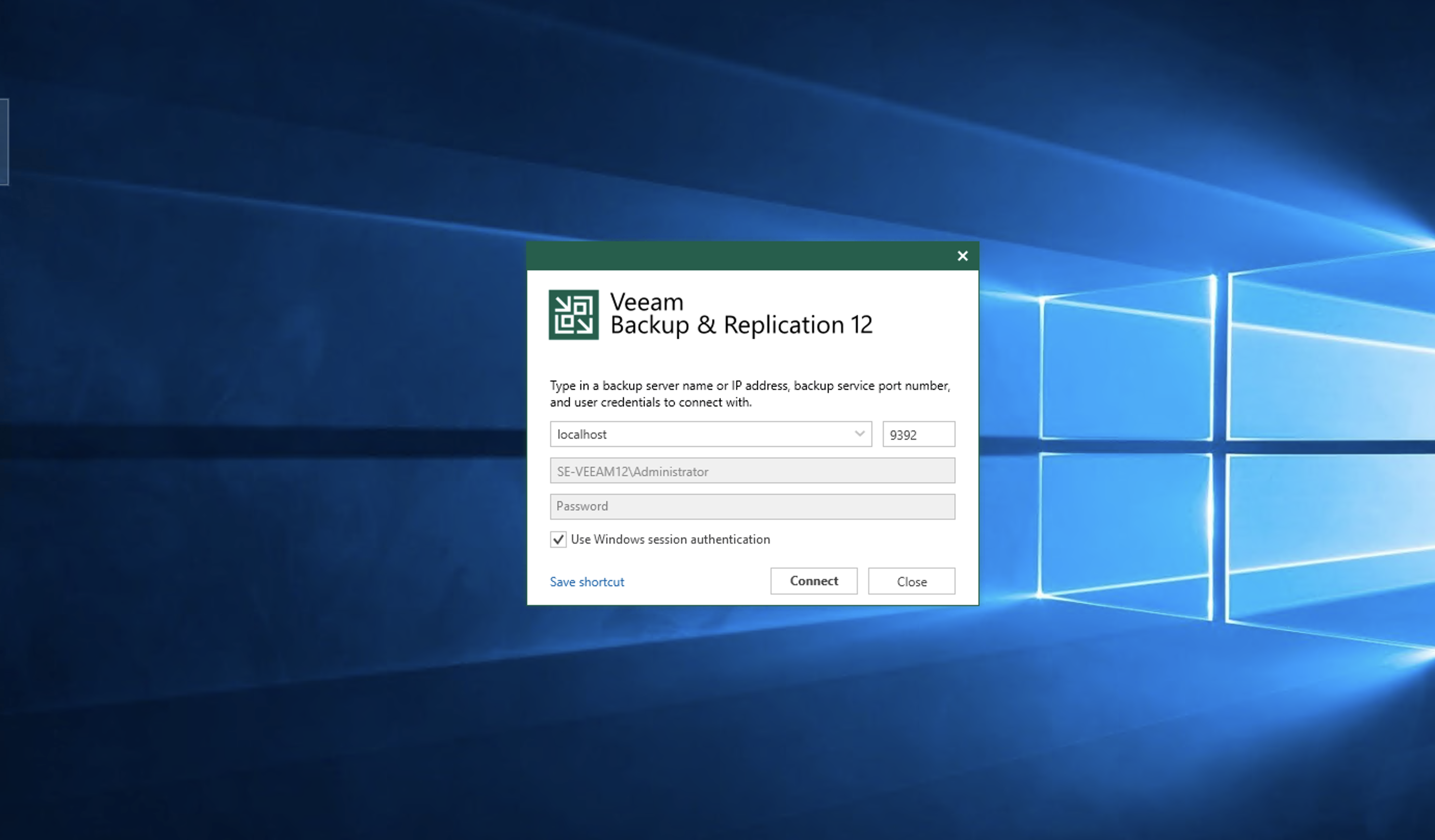Image resolution: width=1435 pixels, height=840 pixels.
Task: Click the Password field
Action: point(752,506)
